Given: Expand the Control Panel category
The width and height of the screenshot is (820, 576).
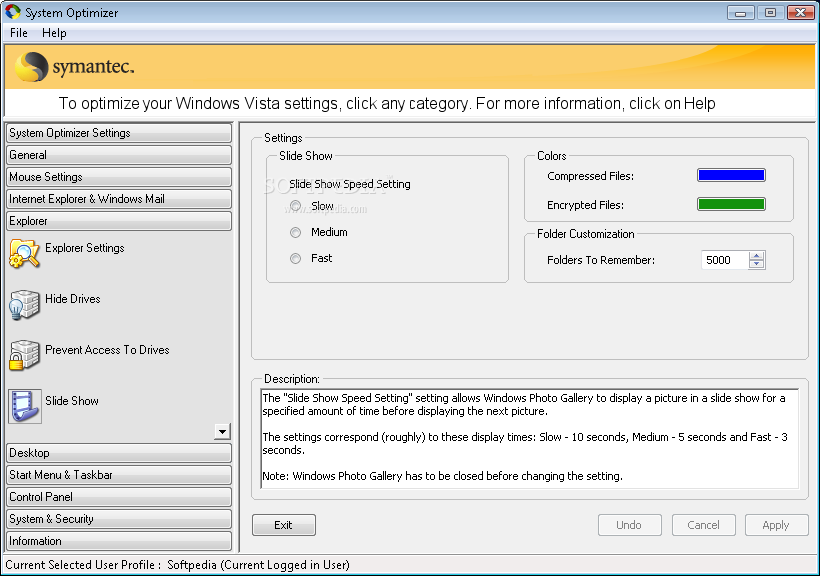Looking at the screenshot, I should pos(119,497).
